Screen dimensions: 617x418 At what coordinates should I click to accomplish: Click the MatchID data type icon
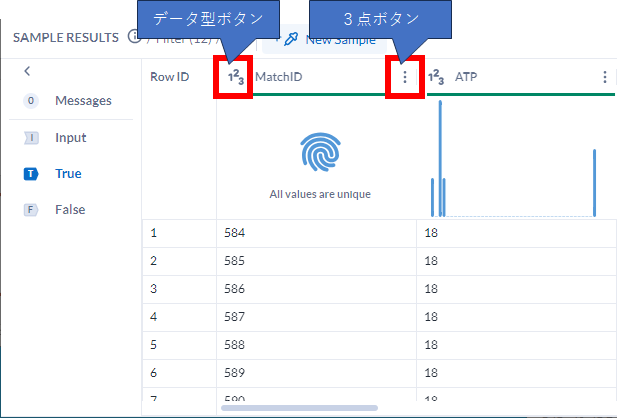[x=235, y=78]
